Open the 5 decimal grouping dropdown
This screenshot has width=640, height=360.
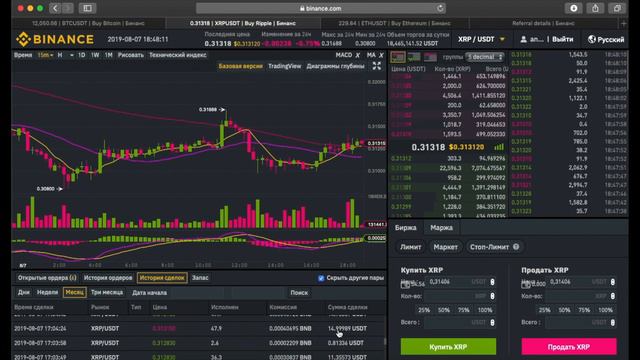pyautogui.click(x=485, y=57)
